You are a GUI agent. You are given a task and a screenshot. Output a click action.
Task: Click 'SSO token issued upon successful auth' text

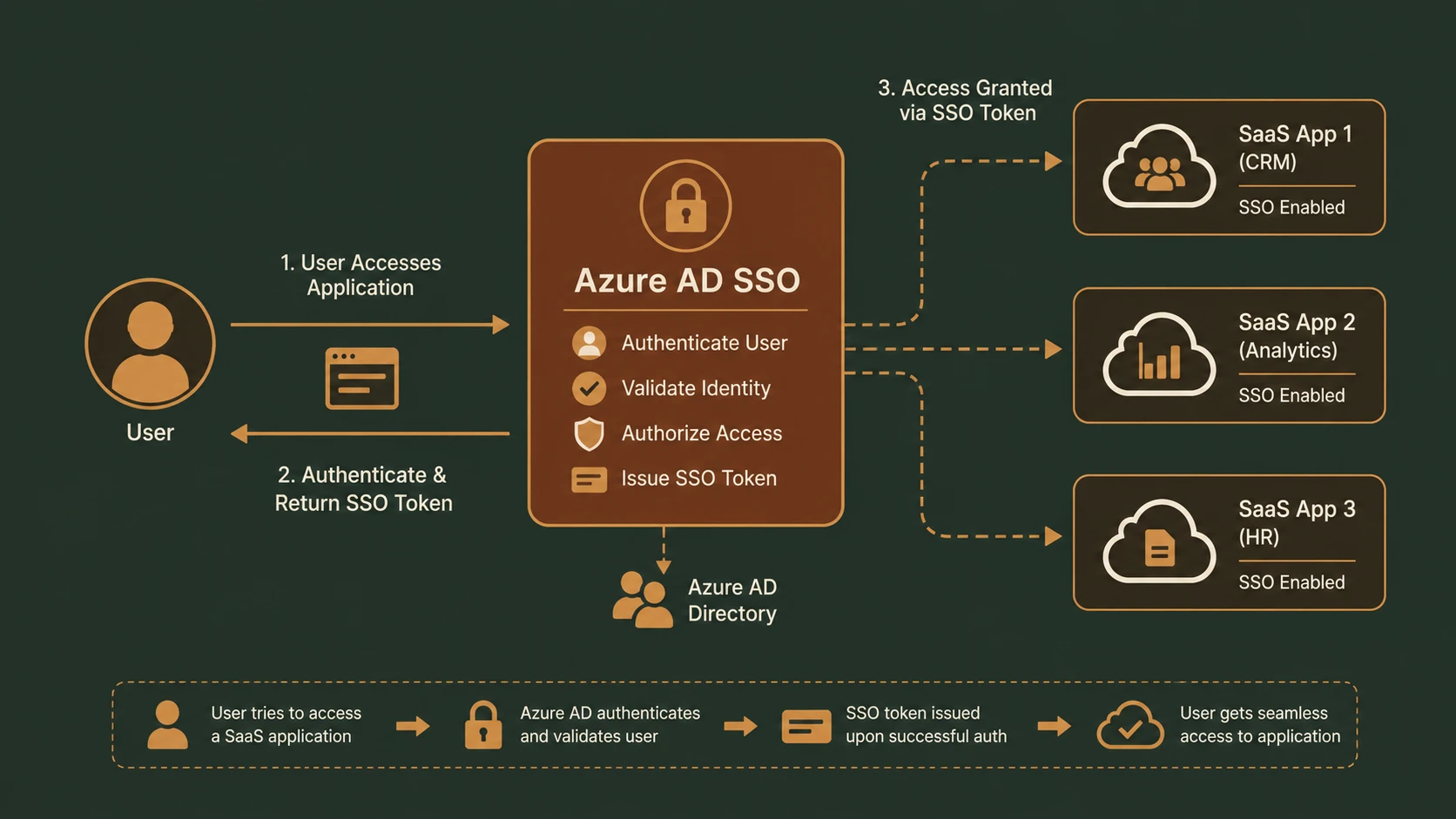coord(926,724)
